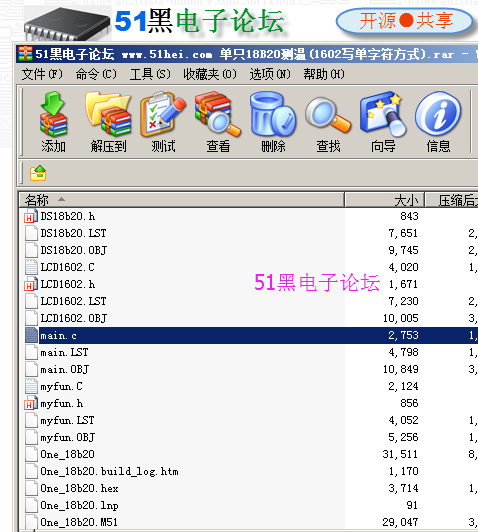Run the Test (测试) archive tool
Viewport: 478px width, 532px height.
163,114
